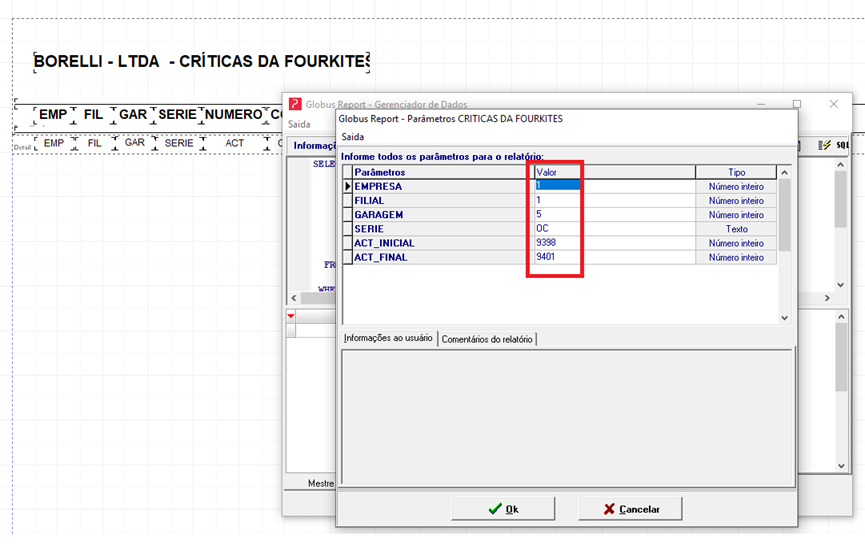The width and height of the screenshot is (865, 552).
Task: Select ACT_FINAL value cell 9401
Action: 615,257
